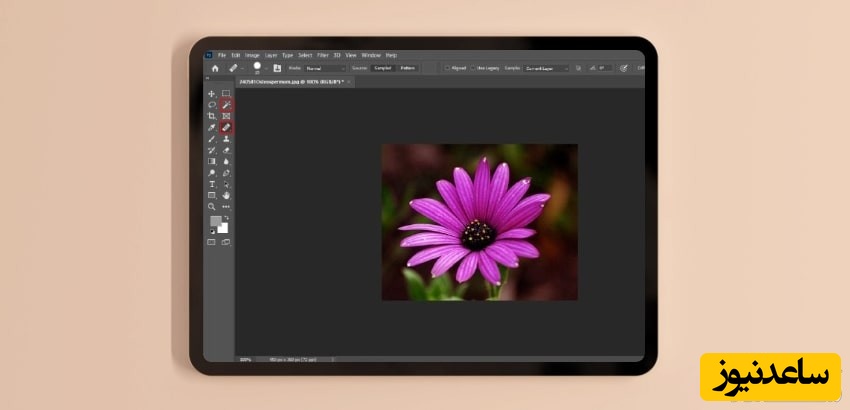Viewport: 850px width, 410px height.
Task: Select the Magic Wand tool
Action: click(226, 105)
